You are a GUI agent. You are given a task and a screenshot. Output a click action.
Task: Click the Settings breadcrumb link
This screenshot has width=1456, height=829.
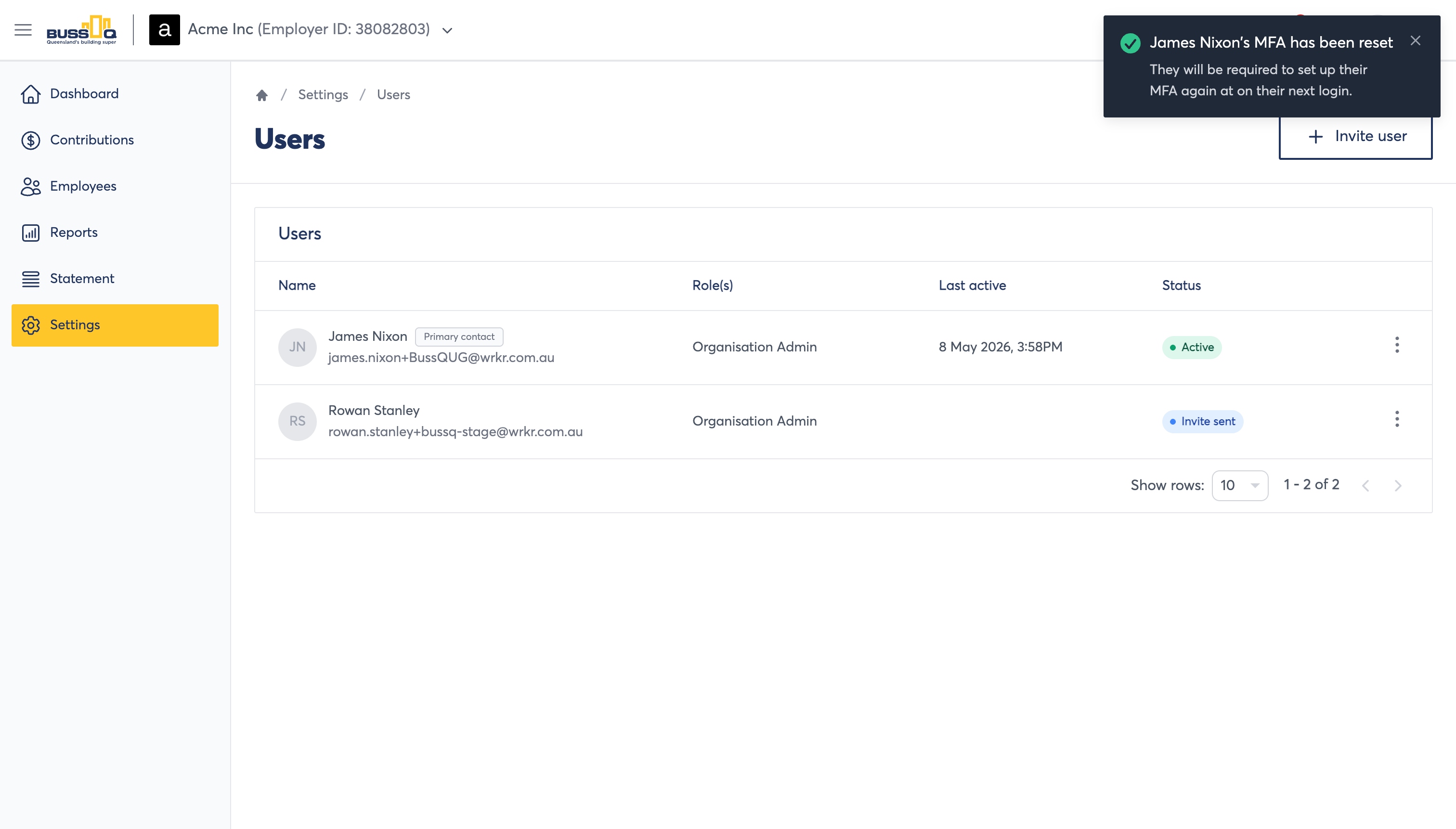pos(323,95)
